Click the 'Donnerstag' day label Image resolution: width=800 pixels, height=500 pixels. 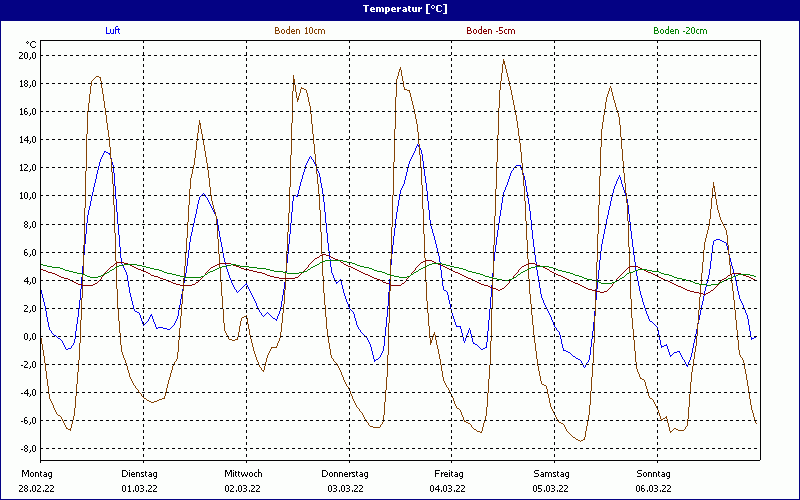[x=345, y=474]
